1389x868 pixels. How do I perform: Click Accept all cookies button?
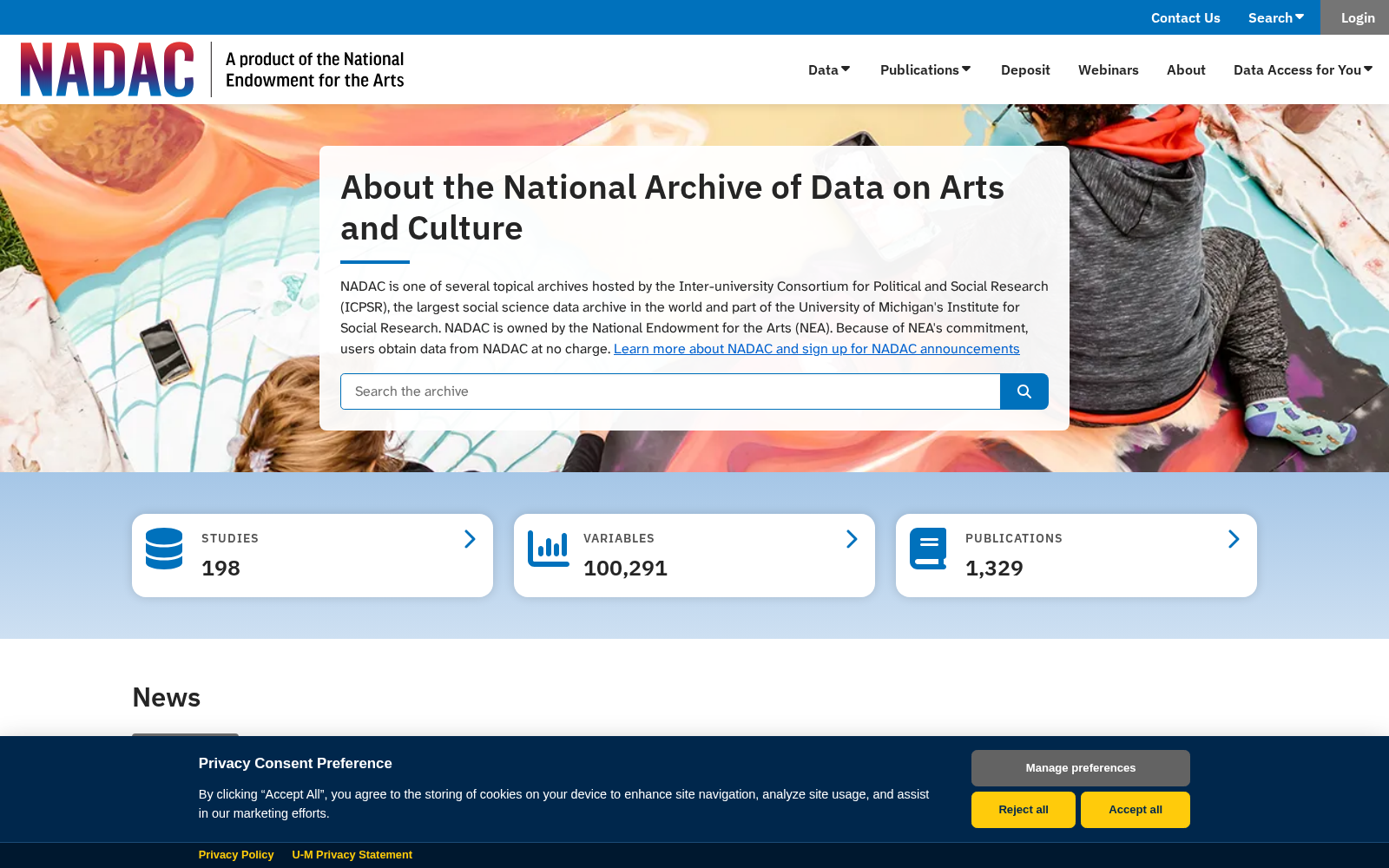click(x=1136, y=810)
